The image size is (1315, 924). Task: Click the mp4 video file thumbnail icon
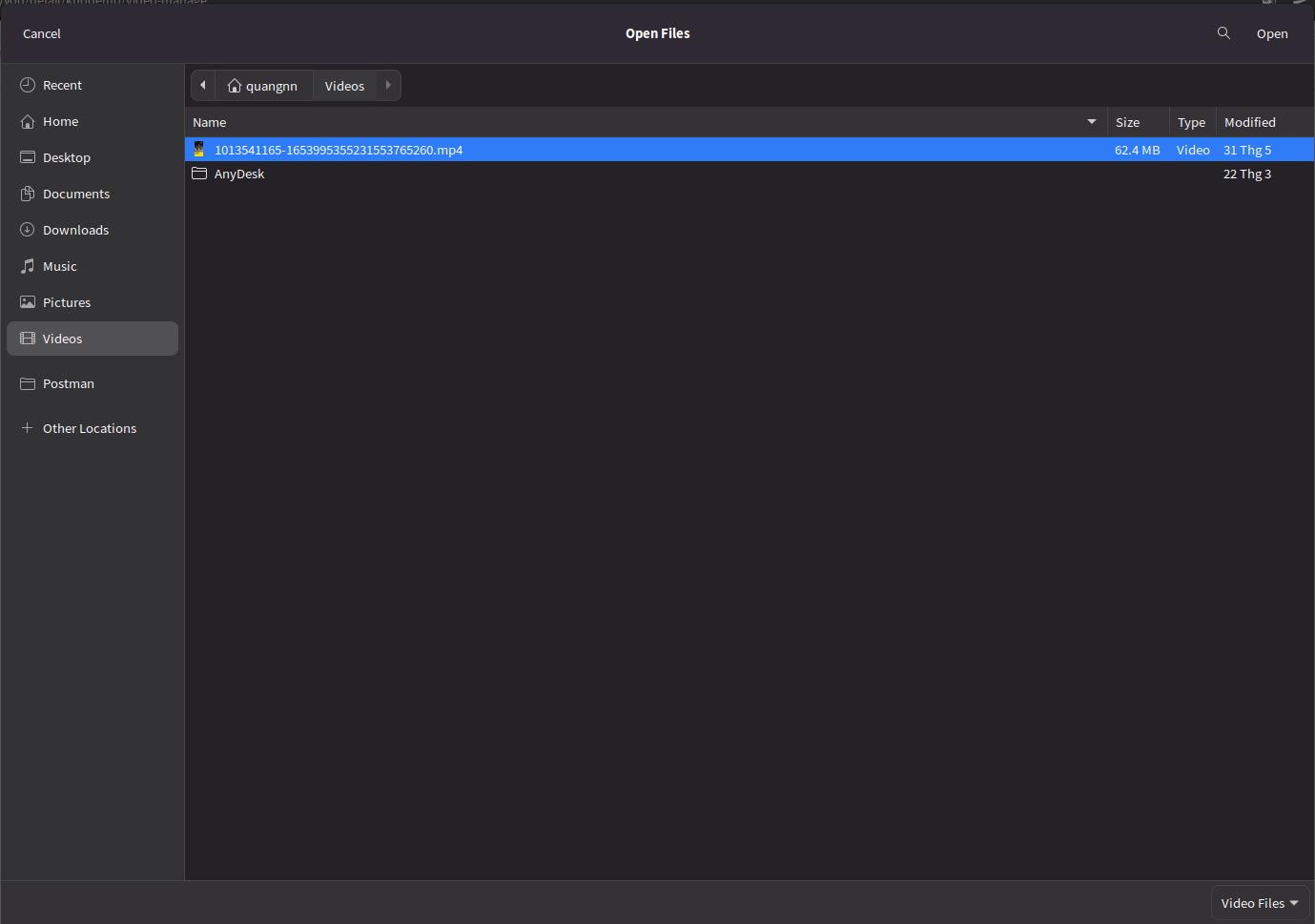point(199,149)
